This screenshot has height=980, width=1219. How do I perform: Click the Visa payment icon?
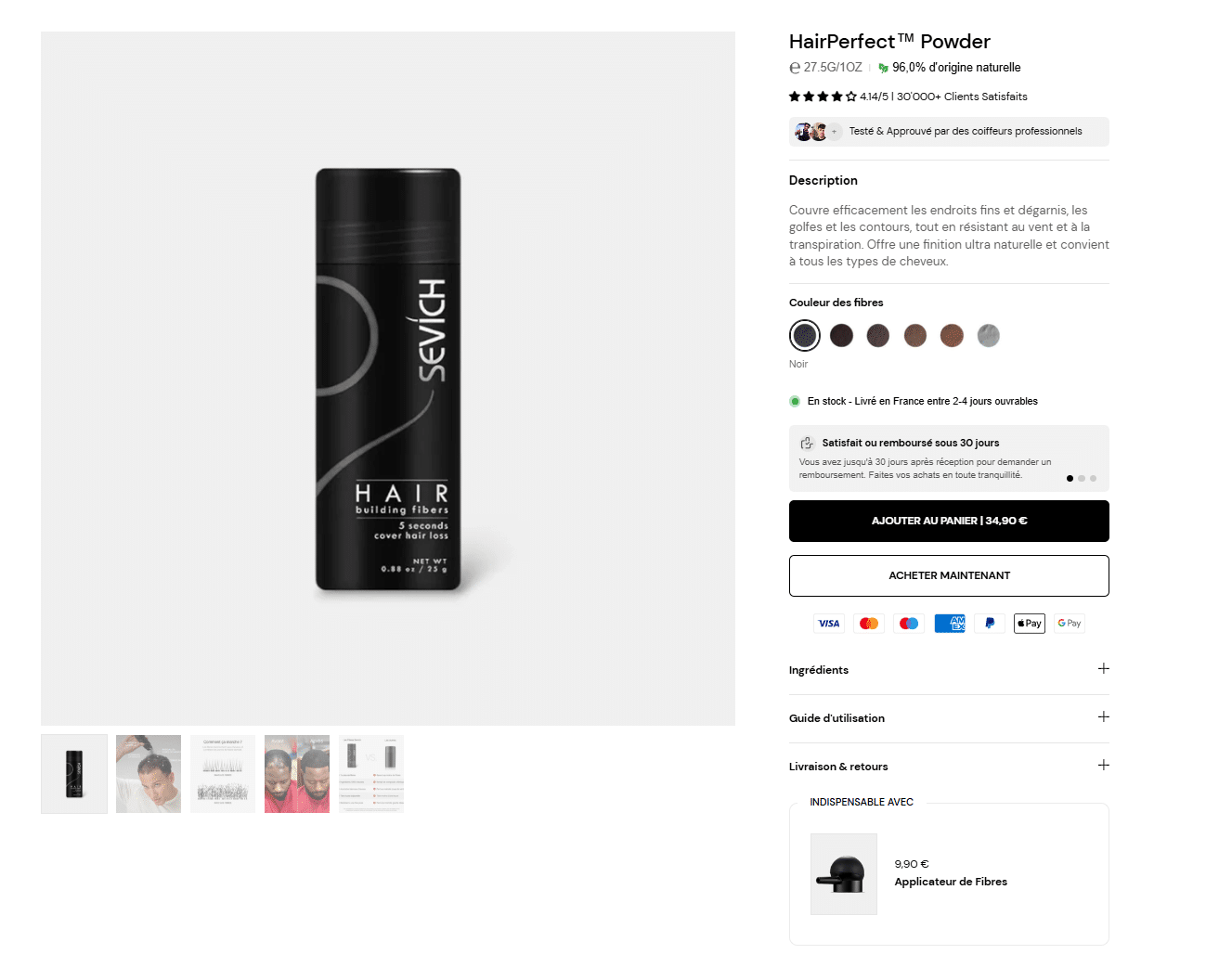pyautogui.click(x=829, y=624)
